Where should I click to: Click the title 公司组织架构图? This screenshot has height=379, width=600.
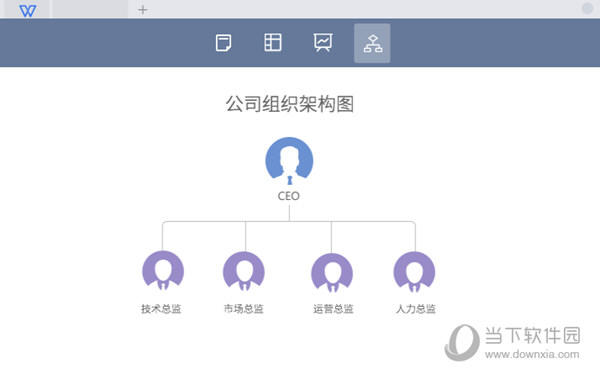(290, 104)
